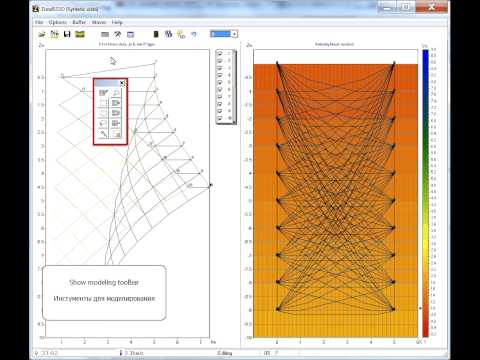Click the legend list vertical scrollbar
This screenshot has height=360, width=480.
[x=235, y=87]
